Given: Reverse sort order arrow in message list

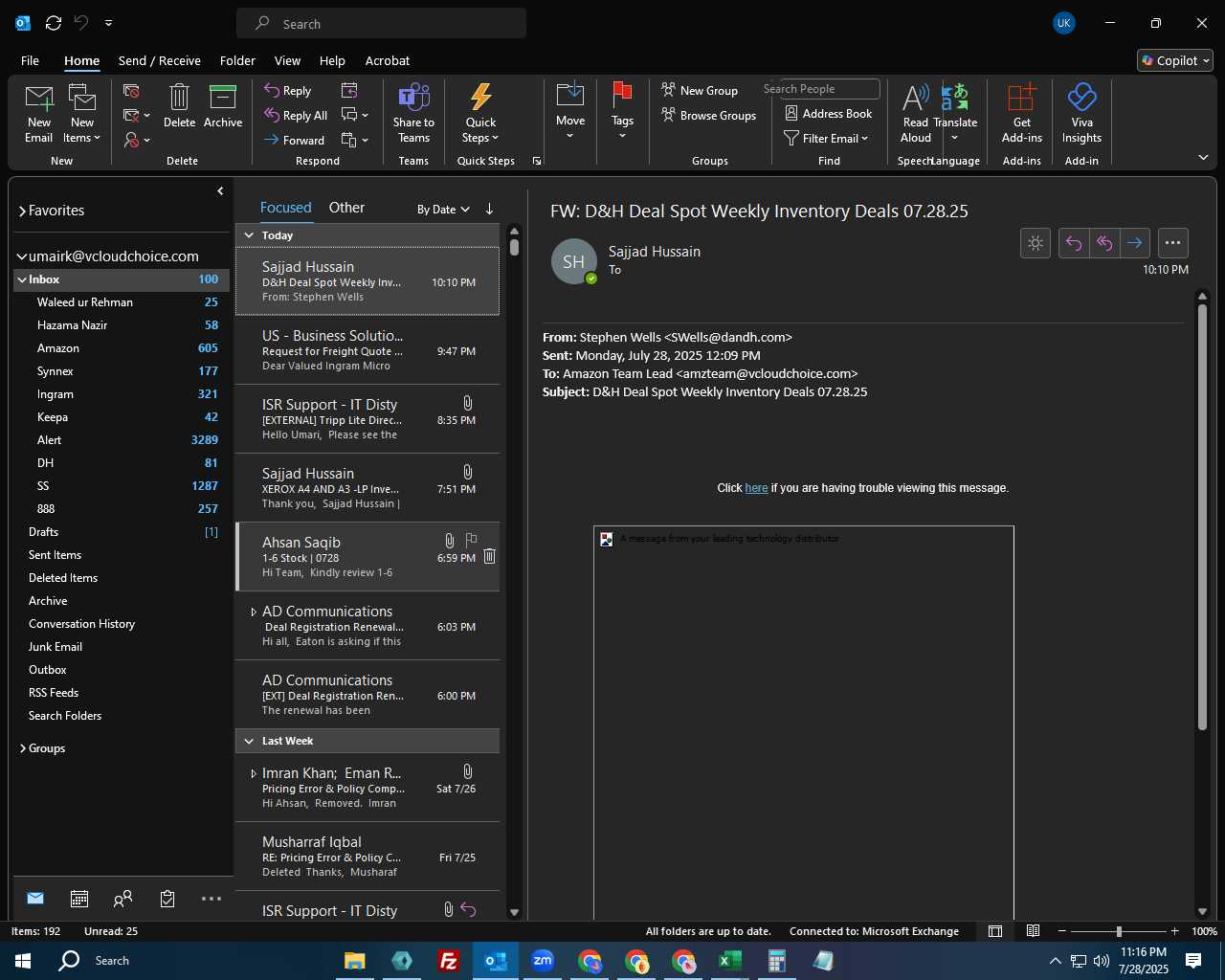Looking at the screenshot, I should 489,209.
